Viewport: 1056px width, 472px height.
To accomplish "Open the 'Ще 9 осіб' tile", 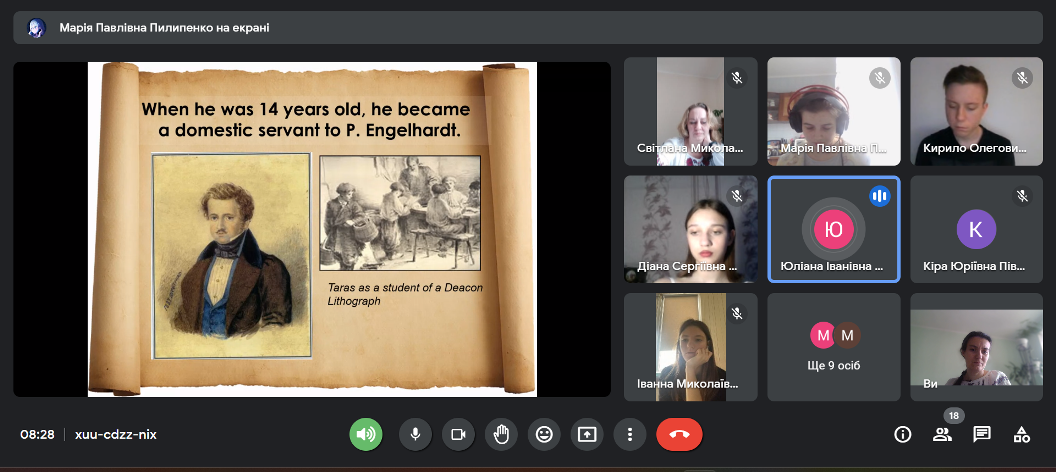I will pyautogui.click(x=834, y=347).
